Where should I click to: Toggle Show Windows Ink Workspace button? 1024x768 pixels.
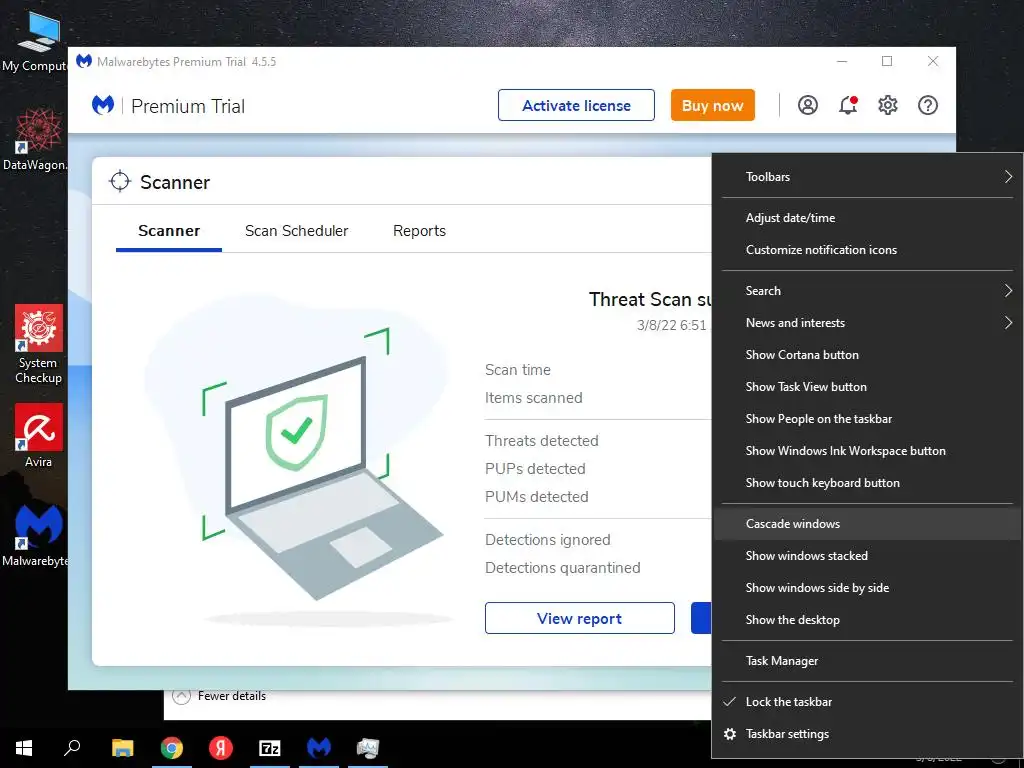[867, 451]
